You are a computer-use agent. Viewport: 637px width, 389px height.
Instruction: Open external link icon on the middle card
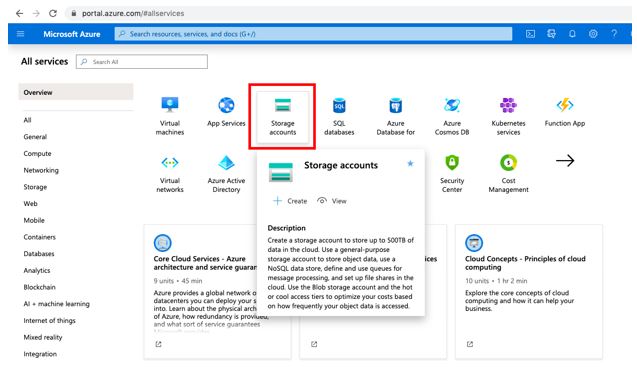(314, 344)
